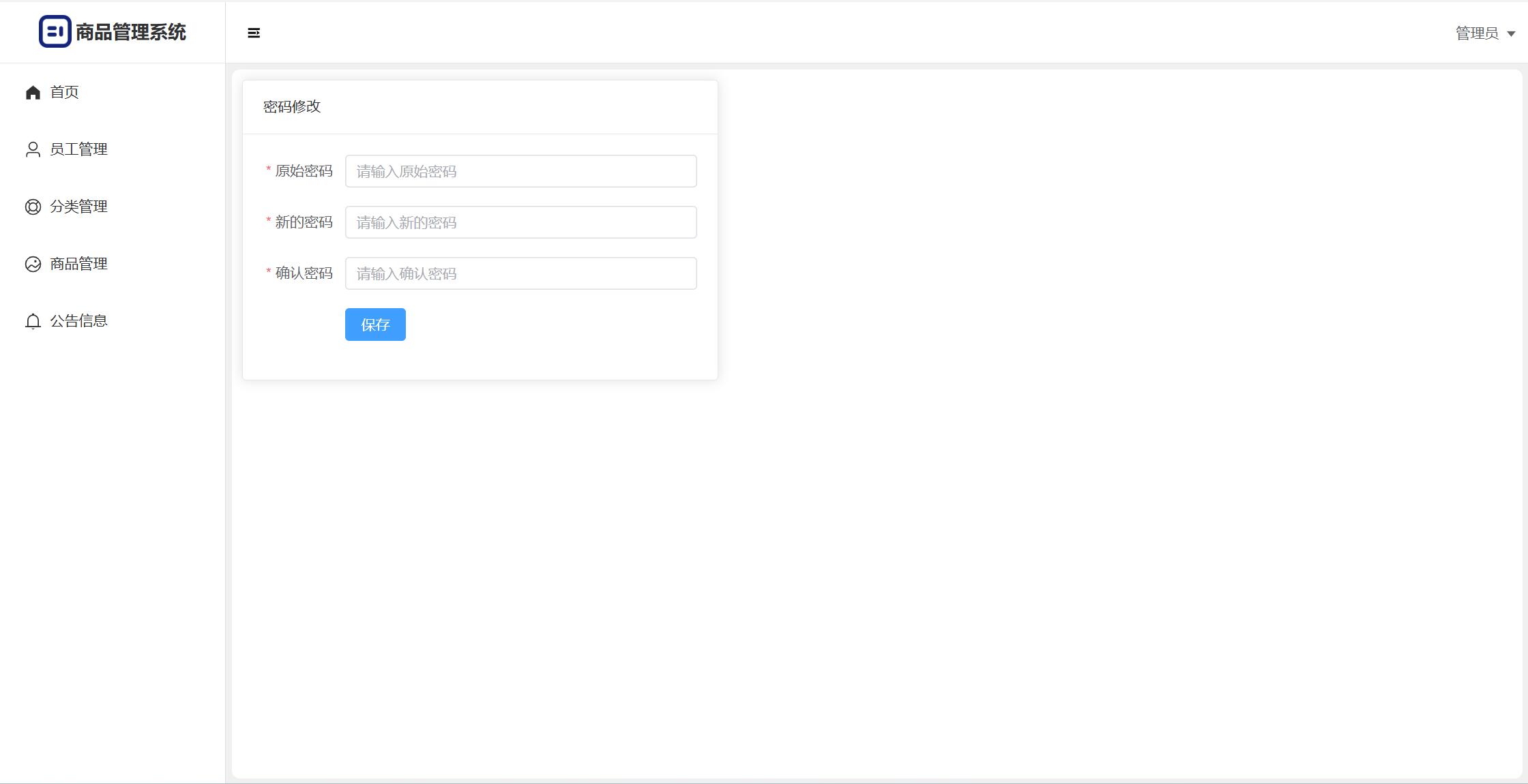Click the 商品管理系统 logo icon
The width and height of the screenshot is (1528, 784).
pos(55,31)
